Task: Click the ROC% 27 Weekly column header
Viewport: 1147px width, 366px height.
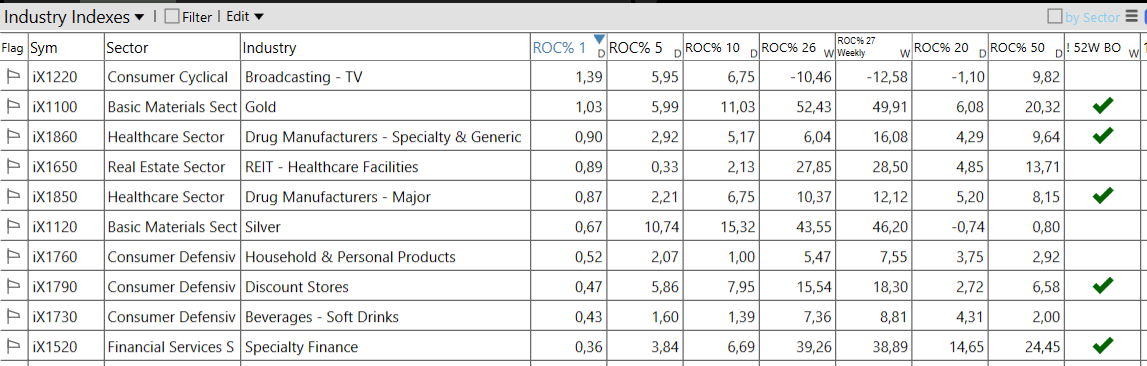Action: tap(873, 48)
